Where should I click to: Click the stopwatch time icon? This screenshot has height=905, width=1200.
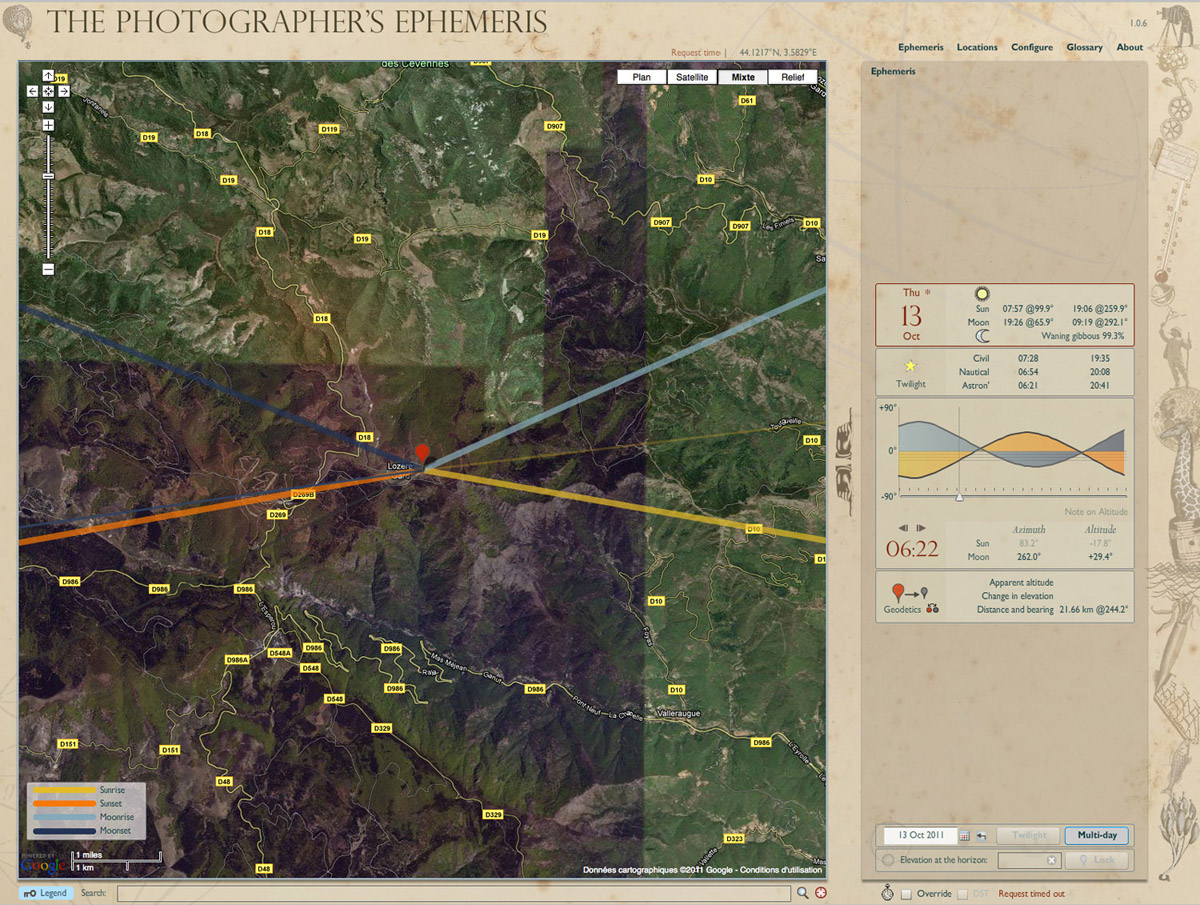tap(887, 892)
